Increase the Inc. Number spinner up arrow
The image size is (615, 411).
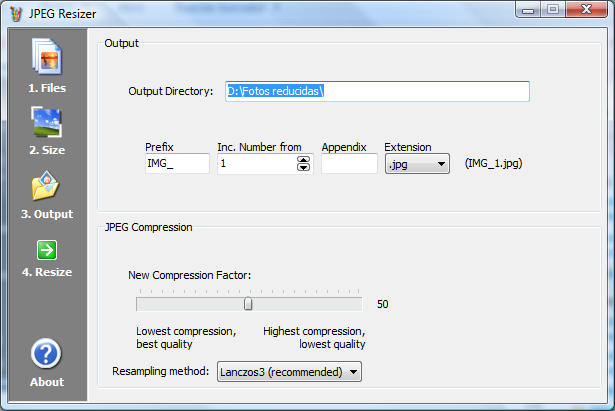click(304, 159)
